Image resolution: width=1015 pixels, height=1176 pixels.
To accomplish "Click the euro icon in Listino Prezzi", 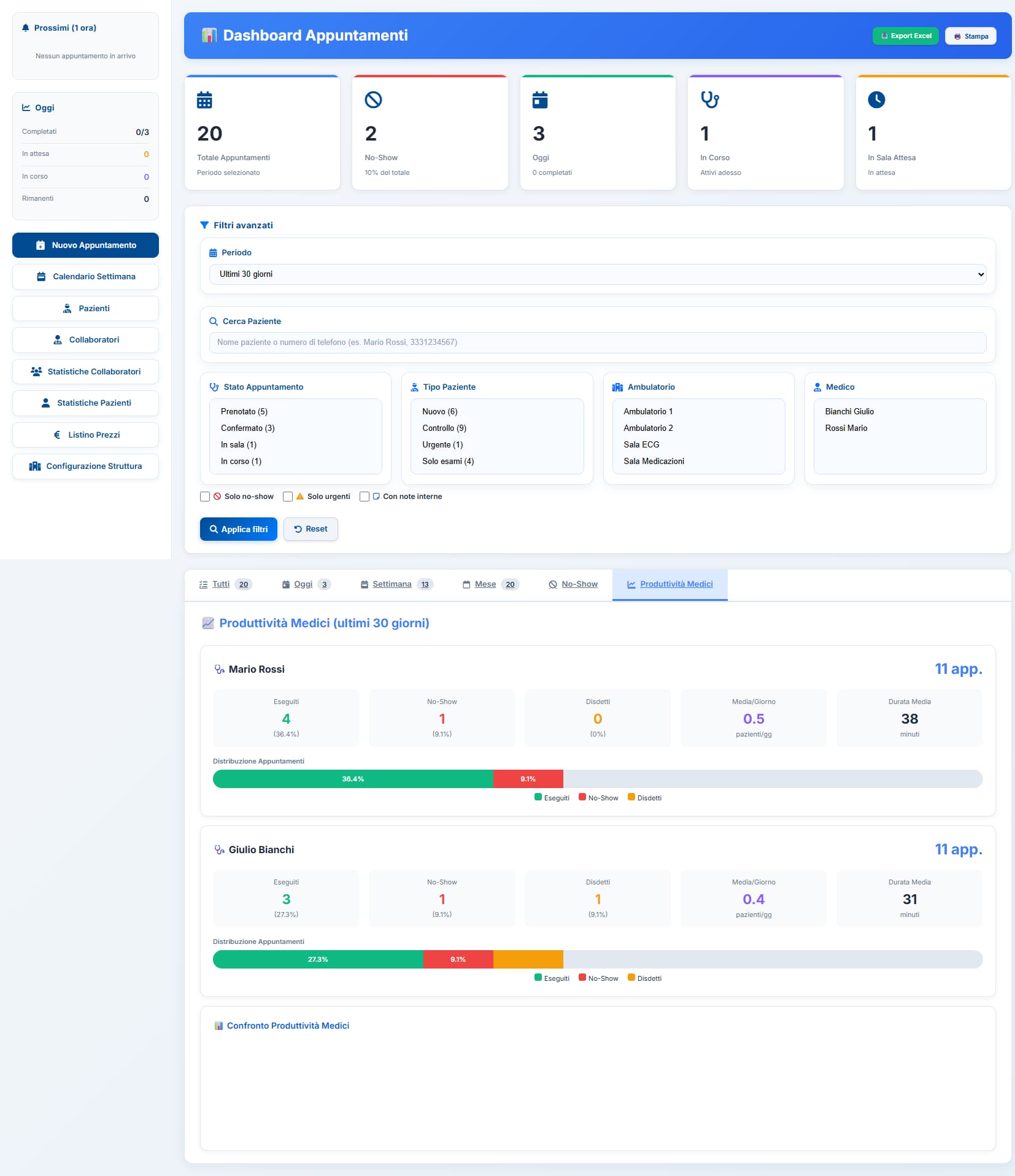I will click(57, 435).
